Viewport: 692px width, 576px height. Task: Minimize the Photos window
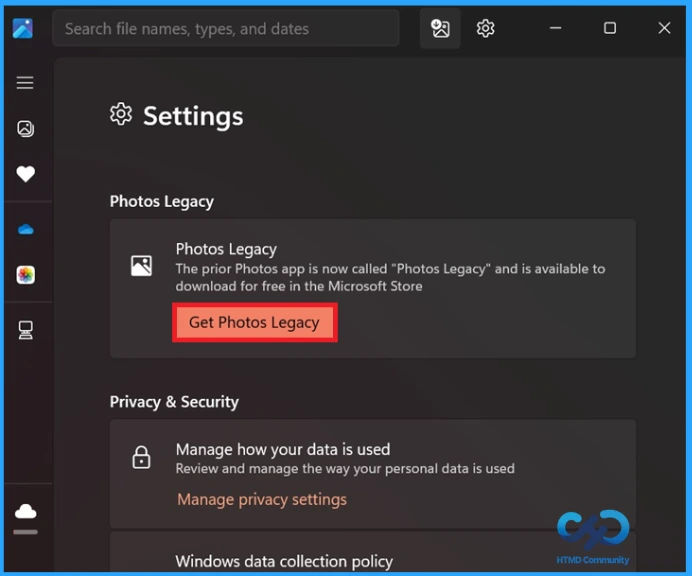click(555, 28)
